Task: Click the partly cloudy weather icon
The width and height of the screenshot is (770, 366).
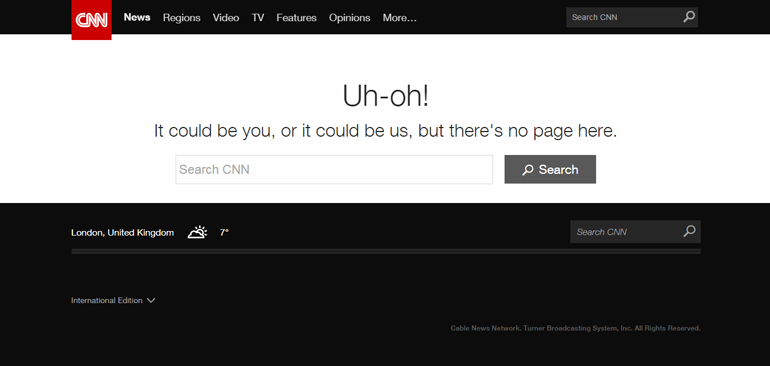Action: pos(197,232)
